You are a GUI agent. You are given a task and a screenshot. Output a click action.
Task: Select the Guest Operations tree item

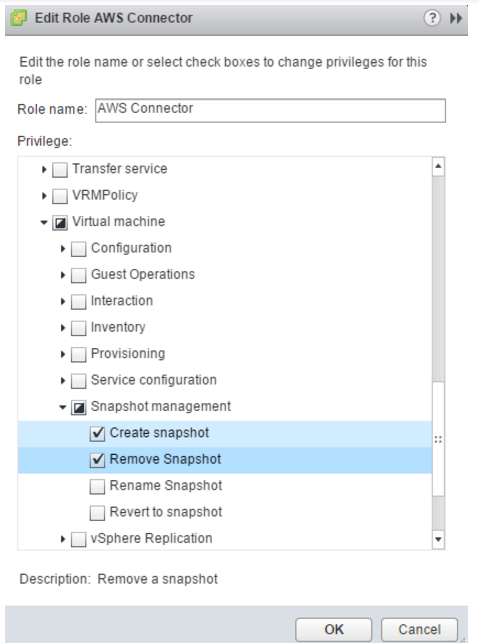point(143,274)
